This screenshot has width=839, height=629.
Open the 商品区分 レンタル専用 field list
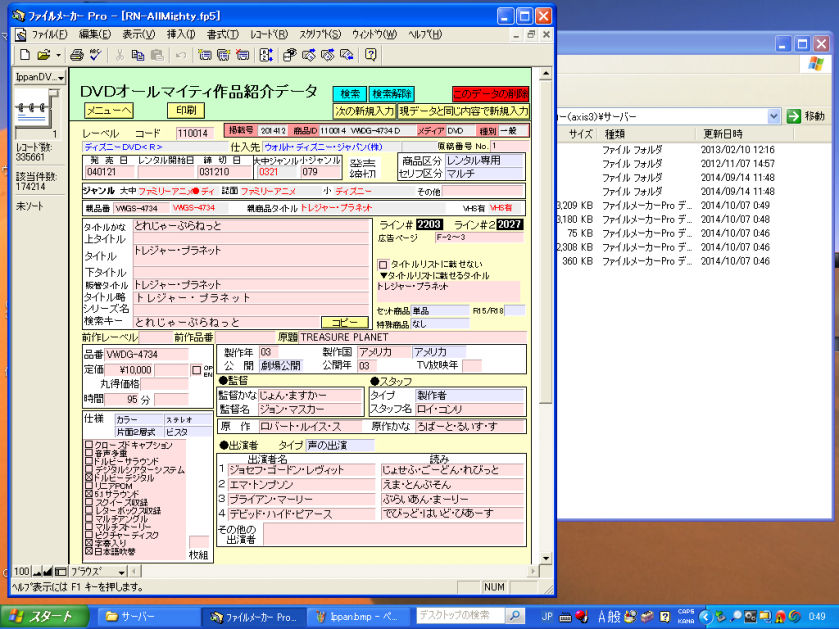(x=484, y=160)
